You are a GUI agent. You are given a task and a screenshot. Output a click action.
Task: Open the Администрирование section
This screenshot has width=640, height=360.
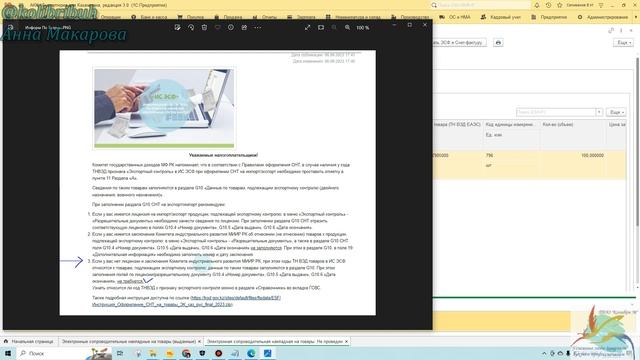tap(603, 17)
